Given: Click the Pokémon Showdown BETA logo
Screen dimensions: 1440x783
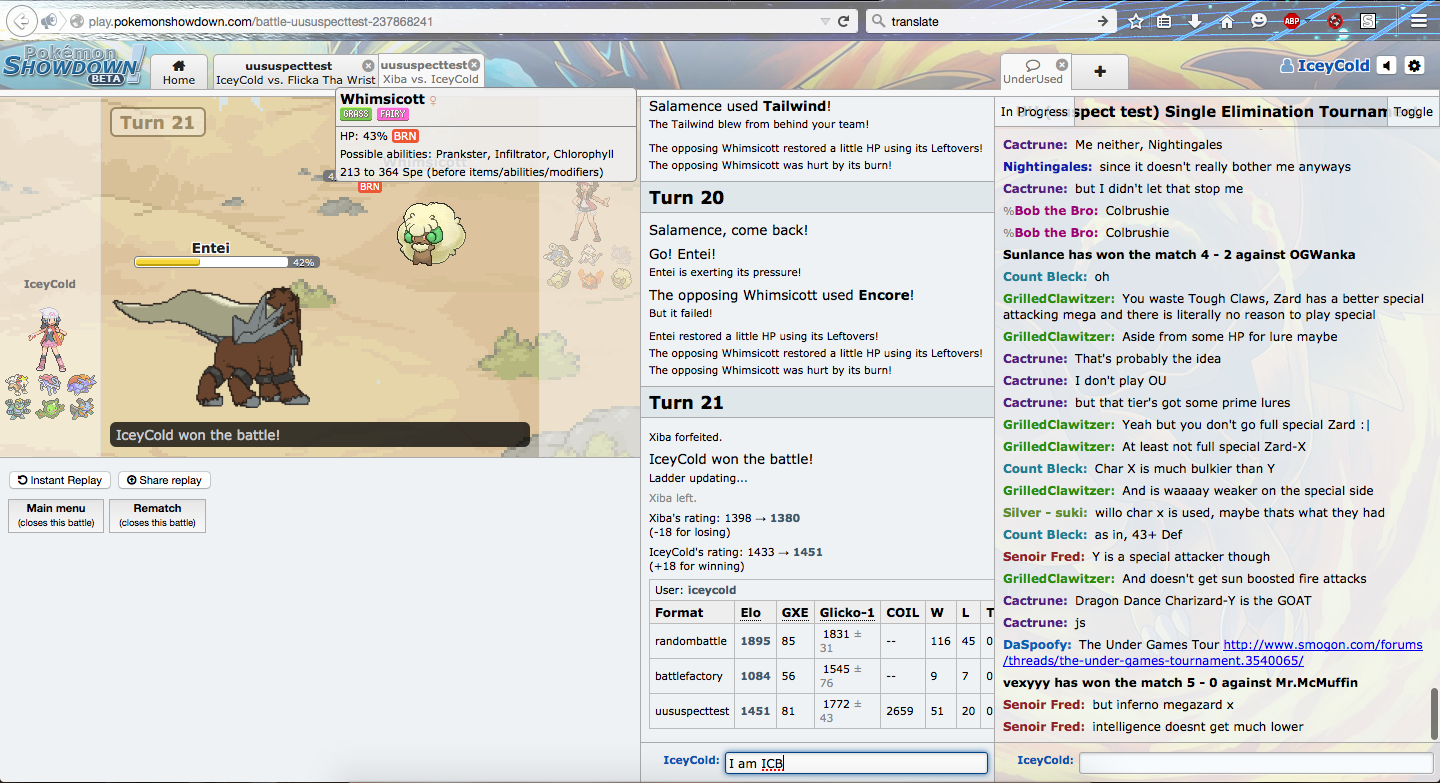Looking at the screenshot, I should (x=73, y=65).
